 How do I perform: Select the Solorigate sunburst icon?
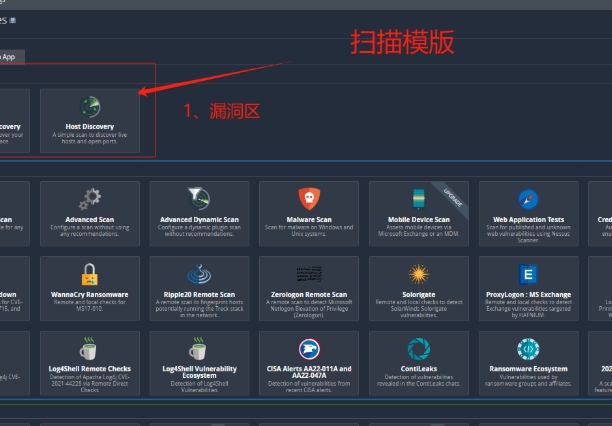click(x=419, y=273)
